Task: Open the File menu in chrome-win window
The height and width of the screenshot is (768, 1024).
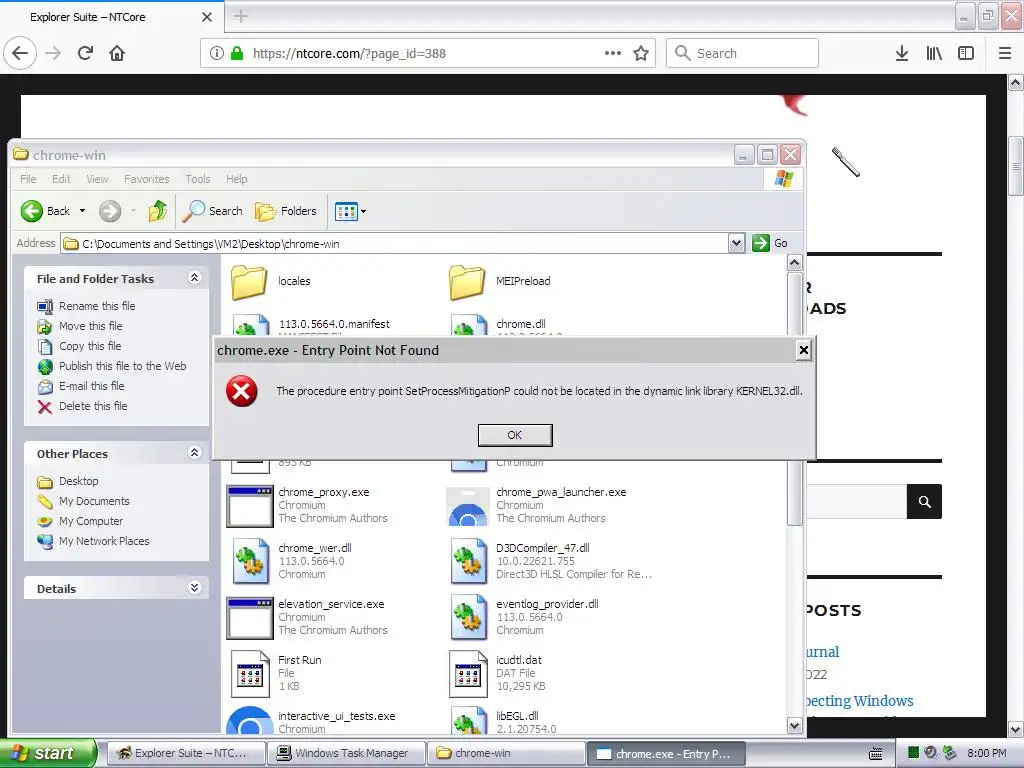Action: click(28, 179)
